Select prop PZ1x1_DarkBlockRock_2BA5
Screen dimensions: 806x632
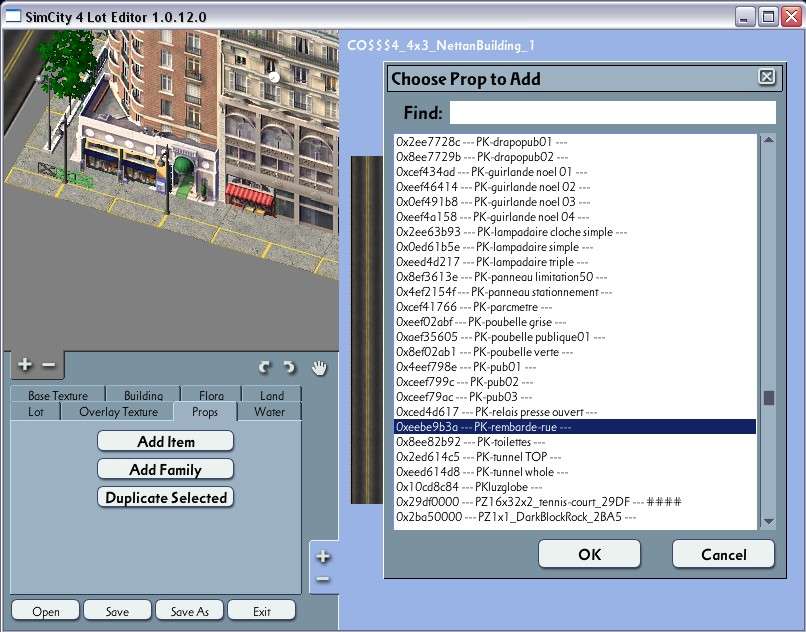click(575, 517)
